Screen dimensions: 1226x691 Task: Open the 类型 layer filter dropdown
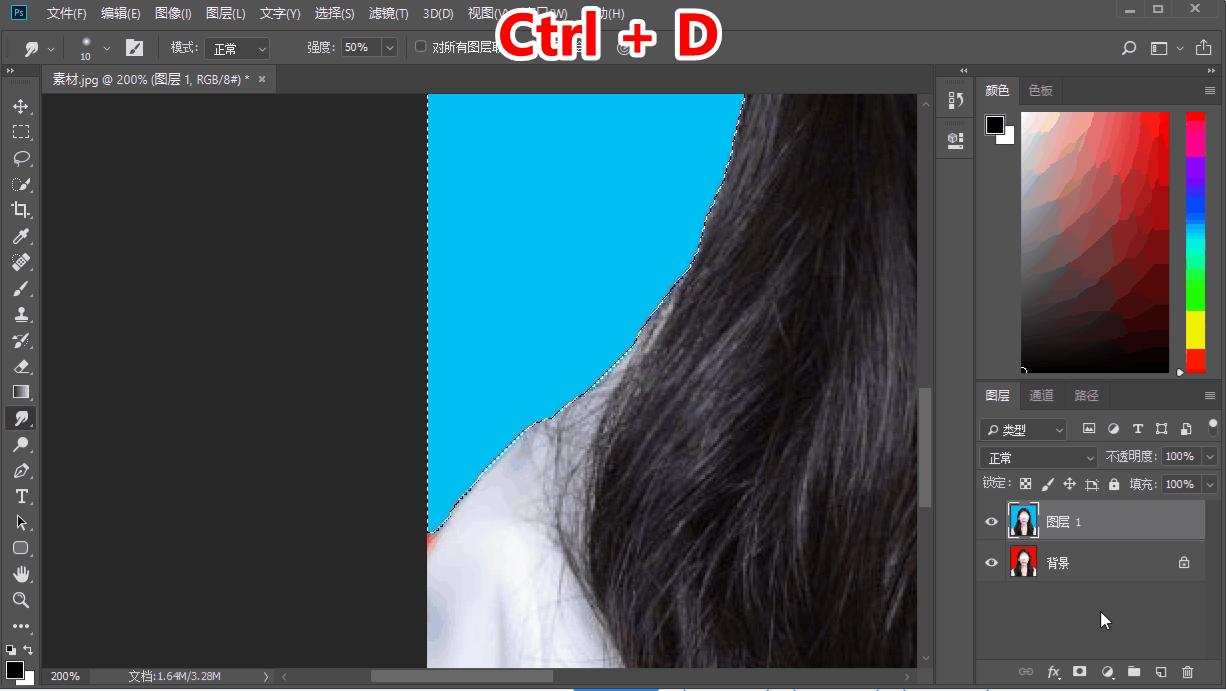[1023, 429]
